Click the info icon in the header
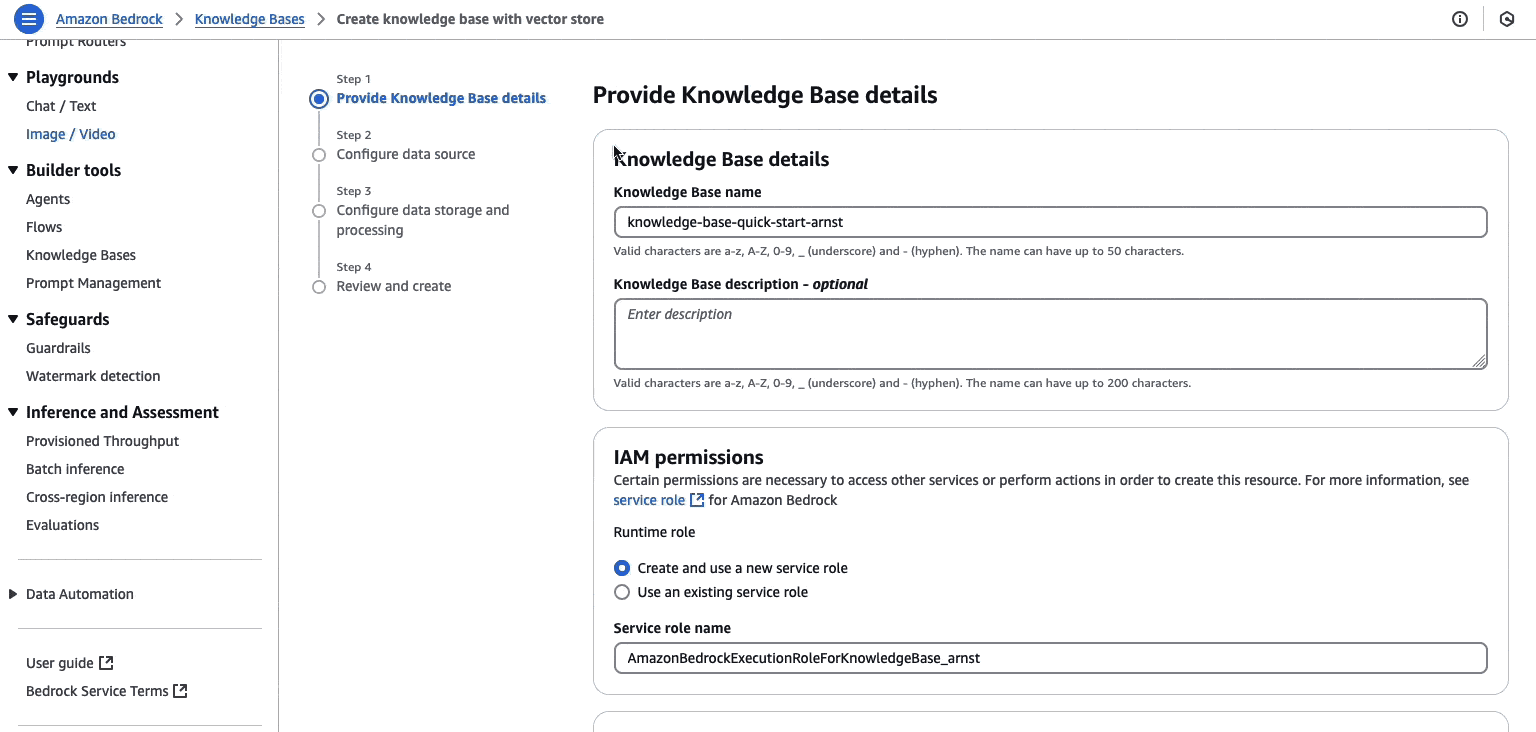This screenshot has width=1536, height=732. (1460, 19)
